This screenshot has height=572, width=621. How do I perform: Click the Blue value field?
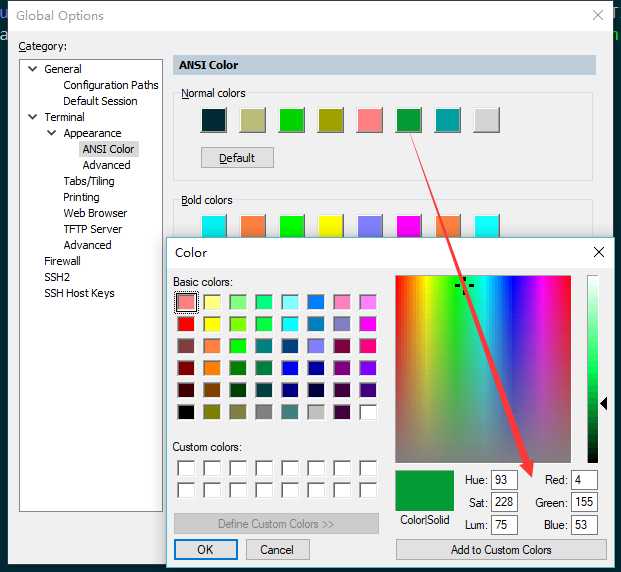click(x=584, y=525)
